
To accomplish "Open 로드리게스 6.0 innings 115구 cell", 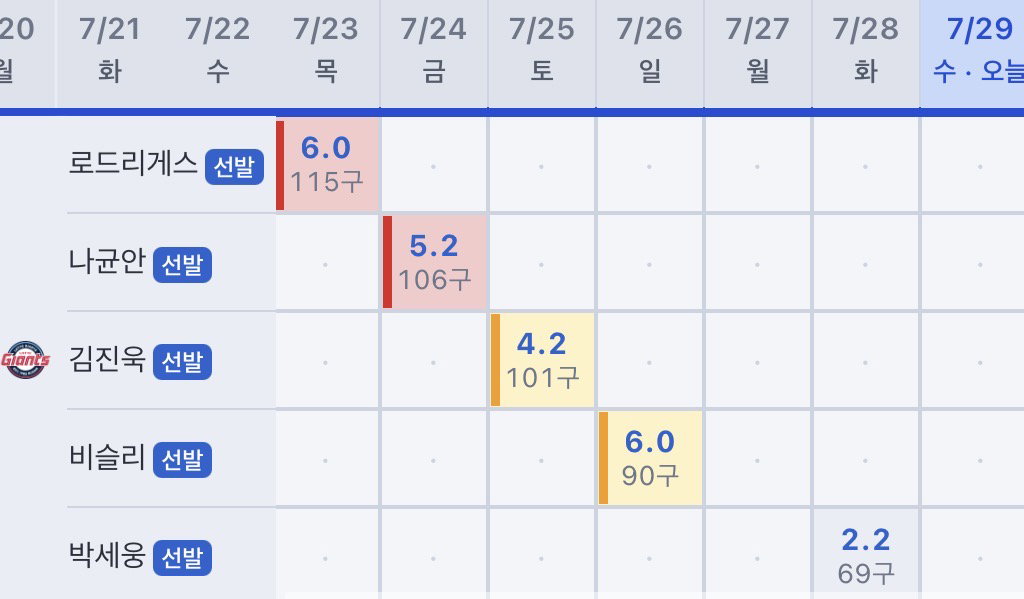I will [x=327, y=165].
